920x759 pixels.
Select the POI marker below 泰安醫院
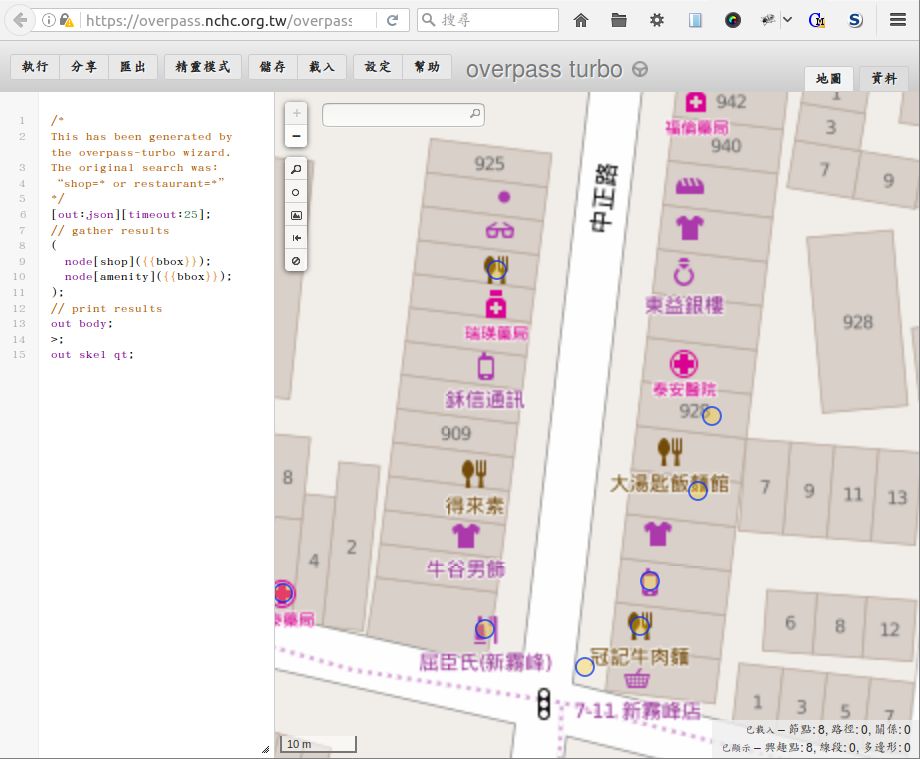[x=712, y=416]
